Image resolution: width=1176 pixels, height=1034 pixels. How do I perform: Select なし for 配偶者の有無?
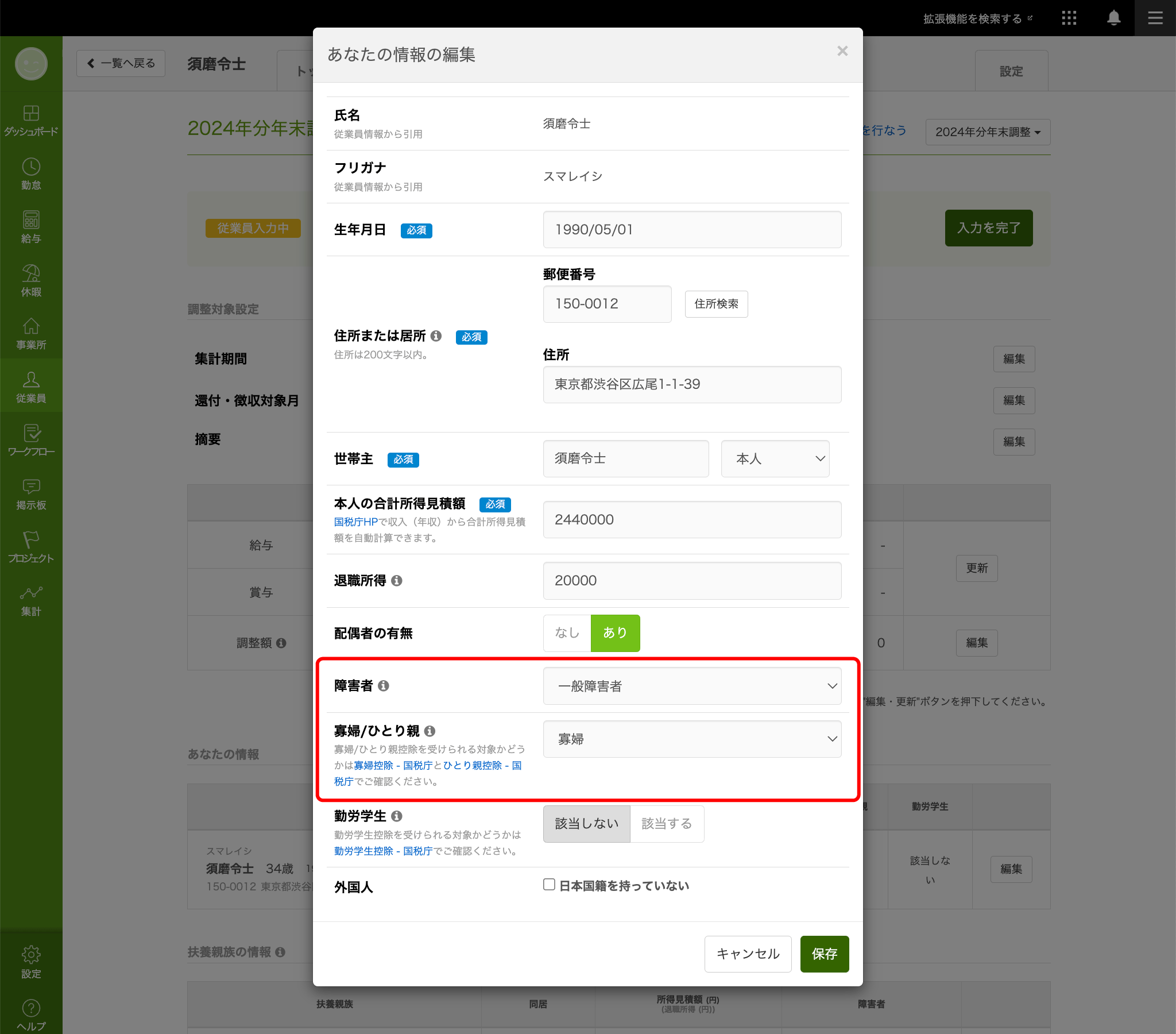coord(567,632)
